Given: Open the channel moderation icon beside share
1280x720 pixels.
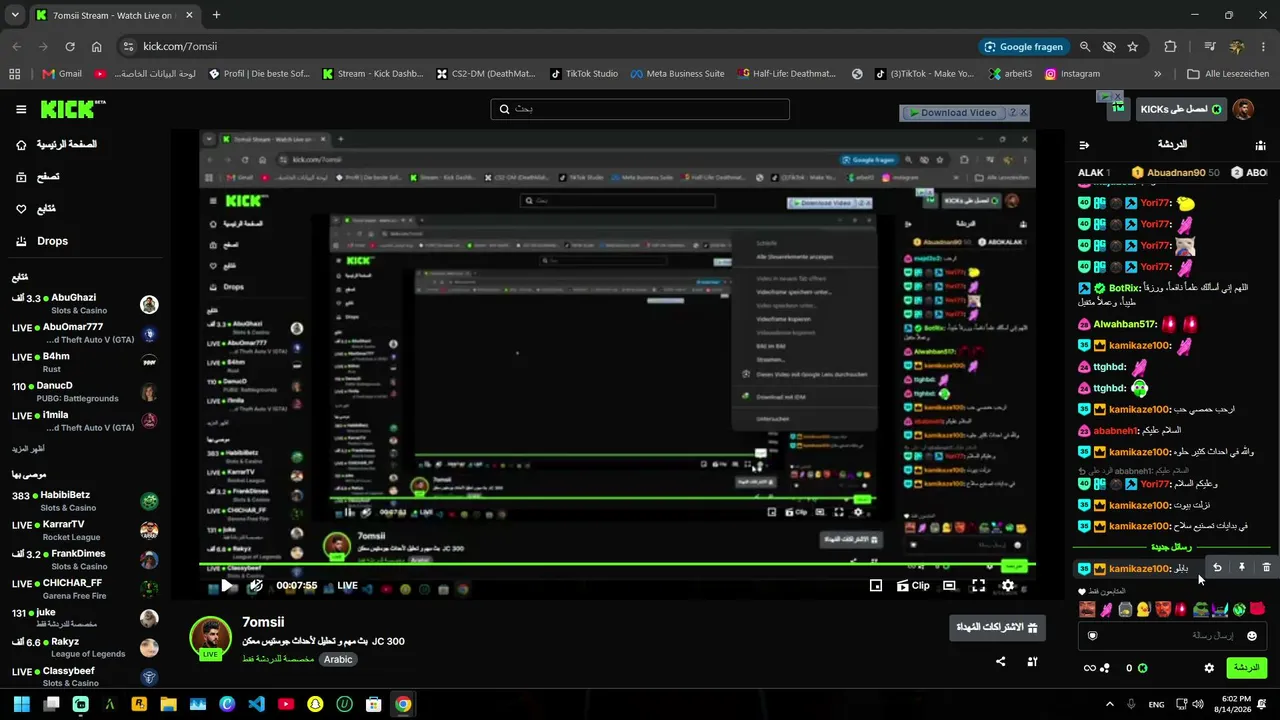Looking at the screenshot, I should point(1032,661).
